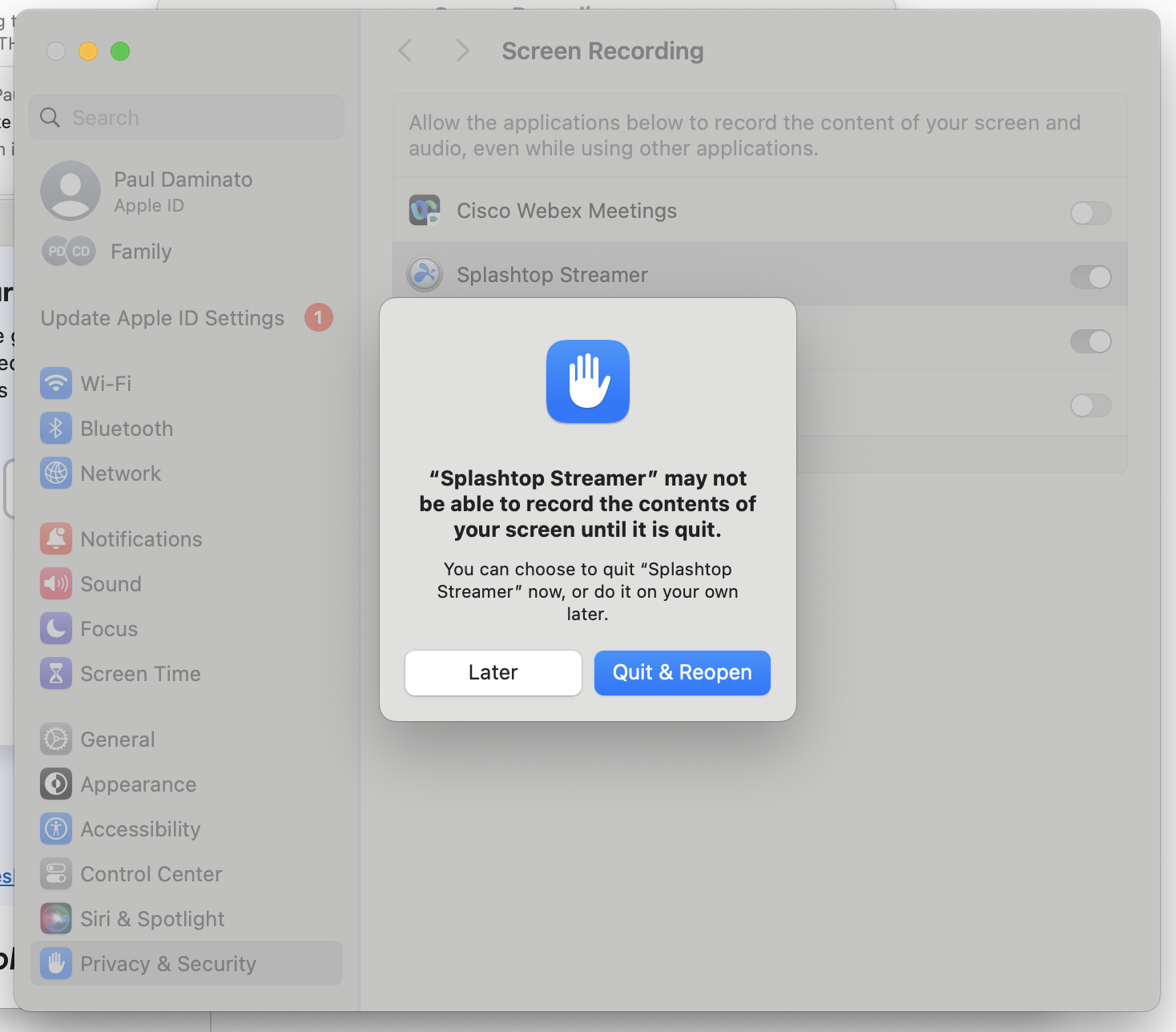Toggle Cisco Webex Meetings screen recording switch

(1091, 213)
